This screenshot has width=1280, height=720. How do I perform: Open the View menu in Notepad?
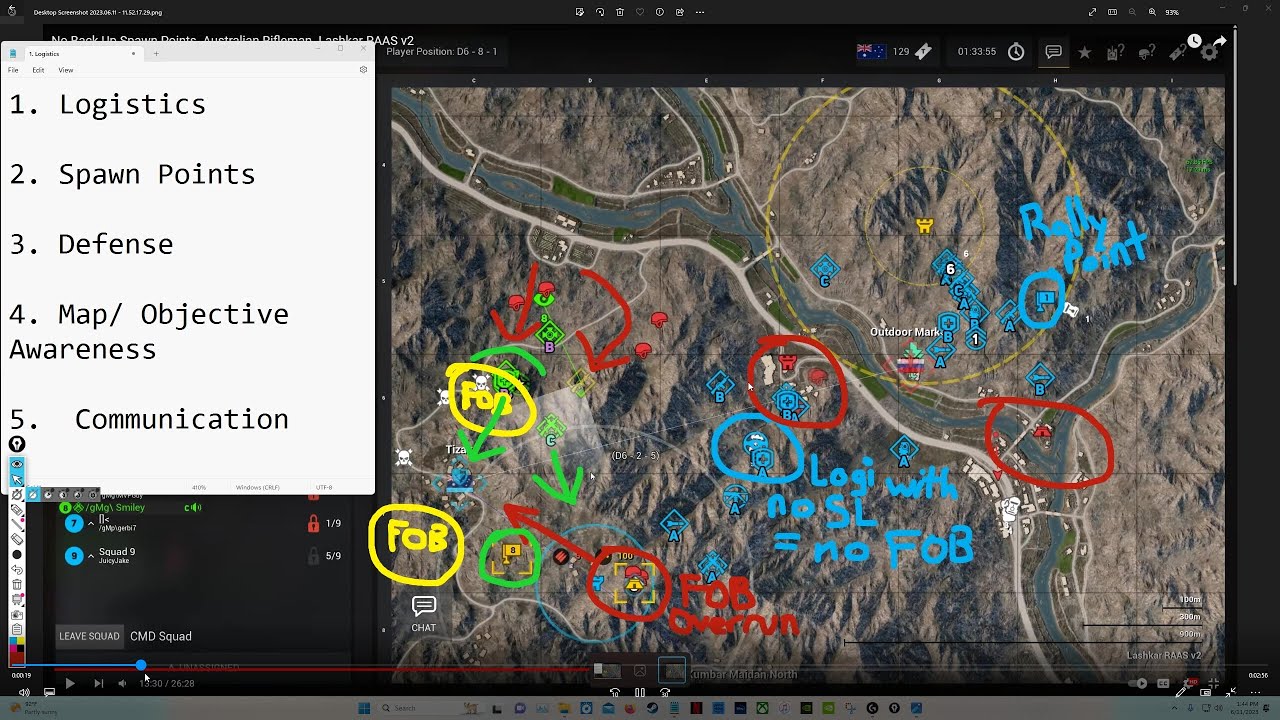coord(65,70)
